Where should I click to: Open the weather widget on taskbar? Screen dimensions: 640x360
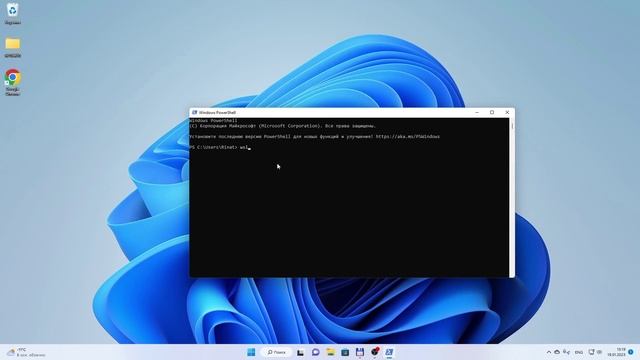point(25,352)
